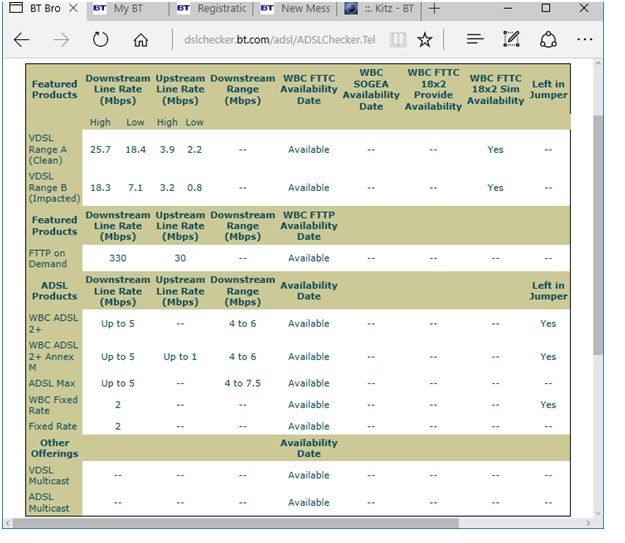Click the 330 downstream rate value

pos(118,258)
